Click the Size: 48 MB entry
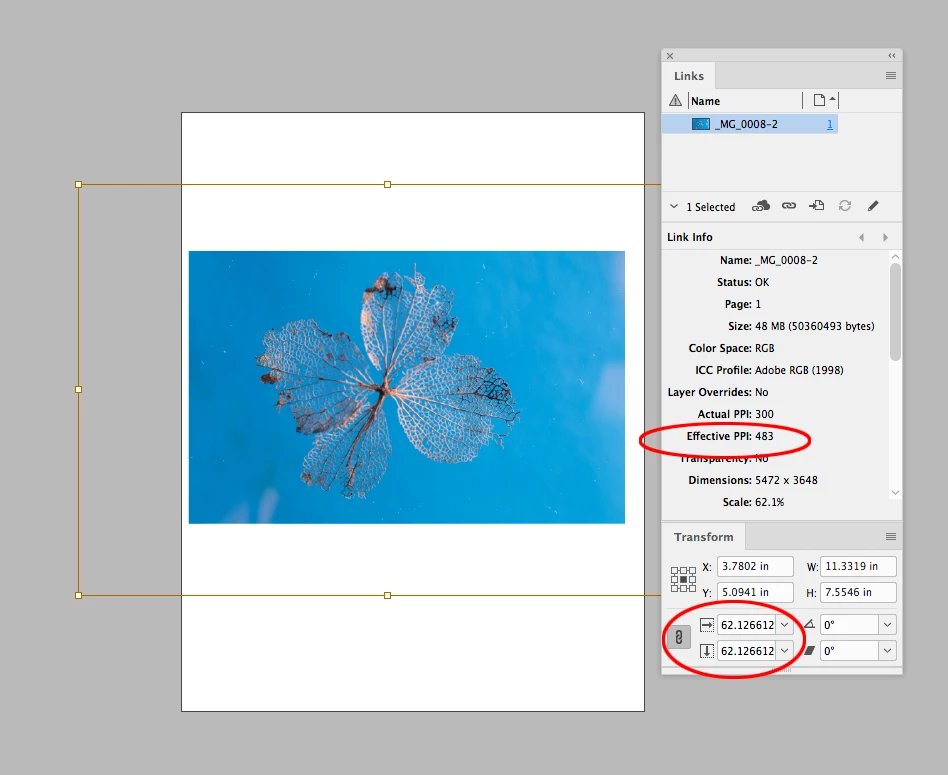Screen dimensions: 948x775 (801, 326)
